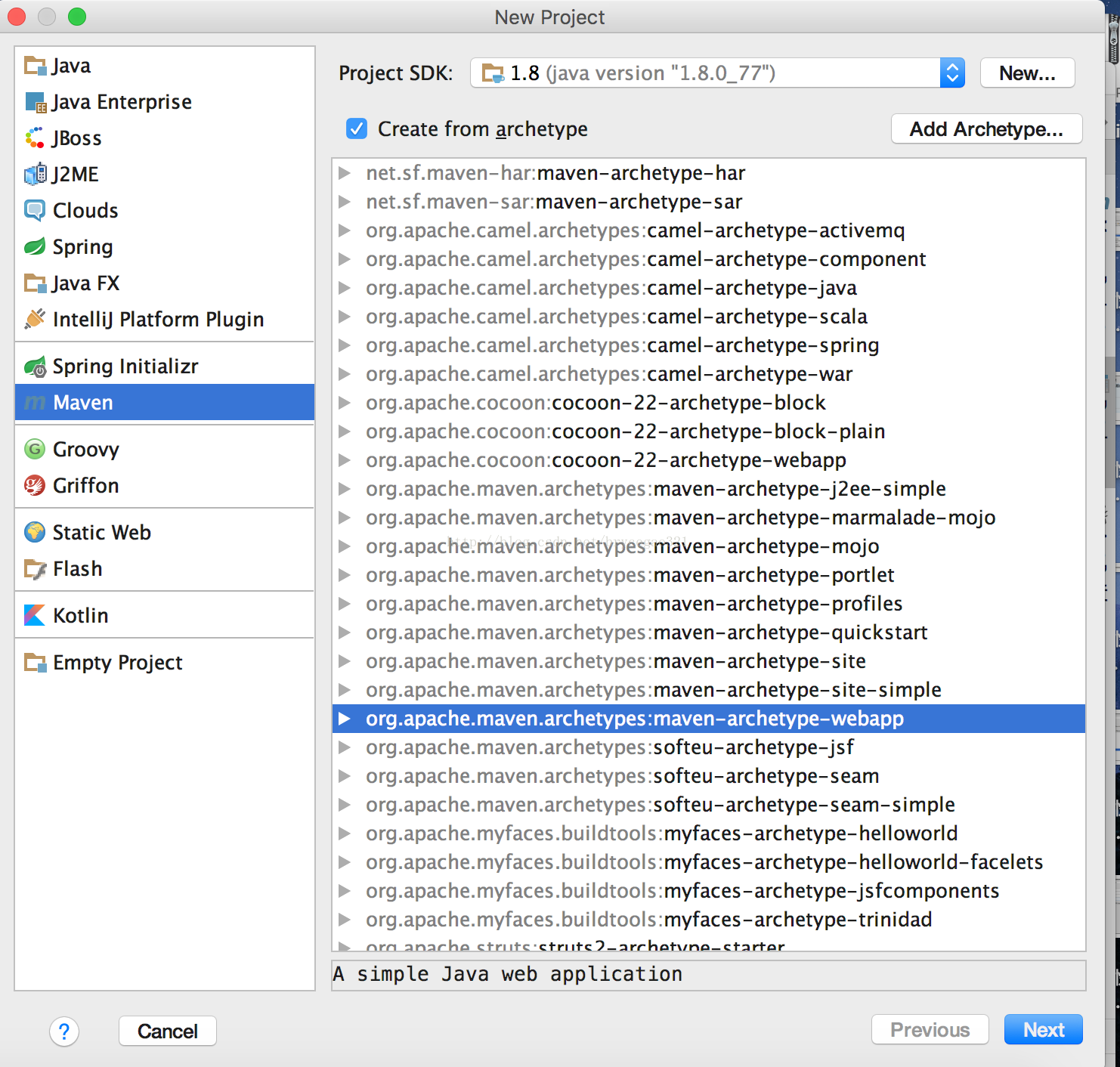Select the Static Web globe icon

point(35,533)
